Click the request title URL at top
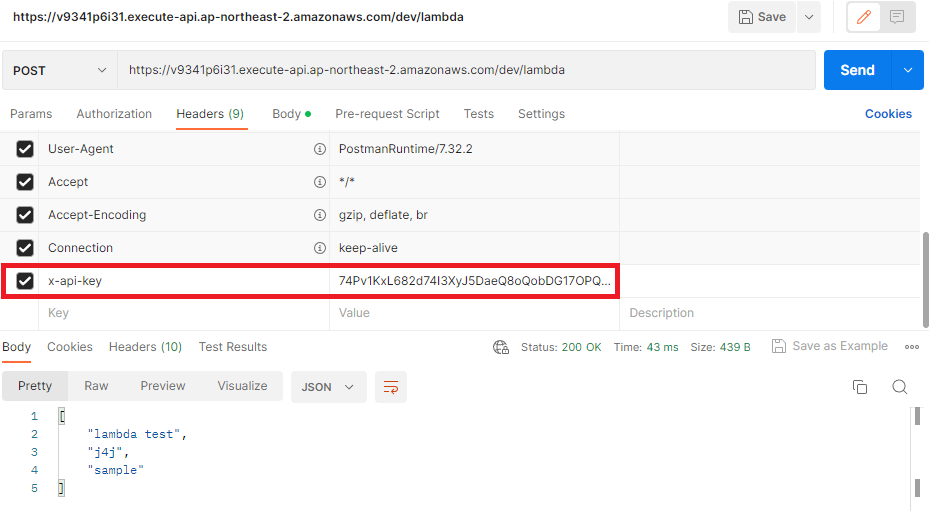Viewport: 931px width, 511px height. coord(238,17)
